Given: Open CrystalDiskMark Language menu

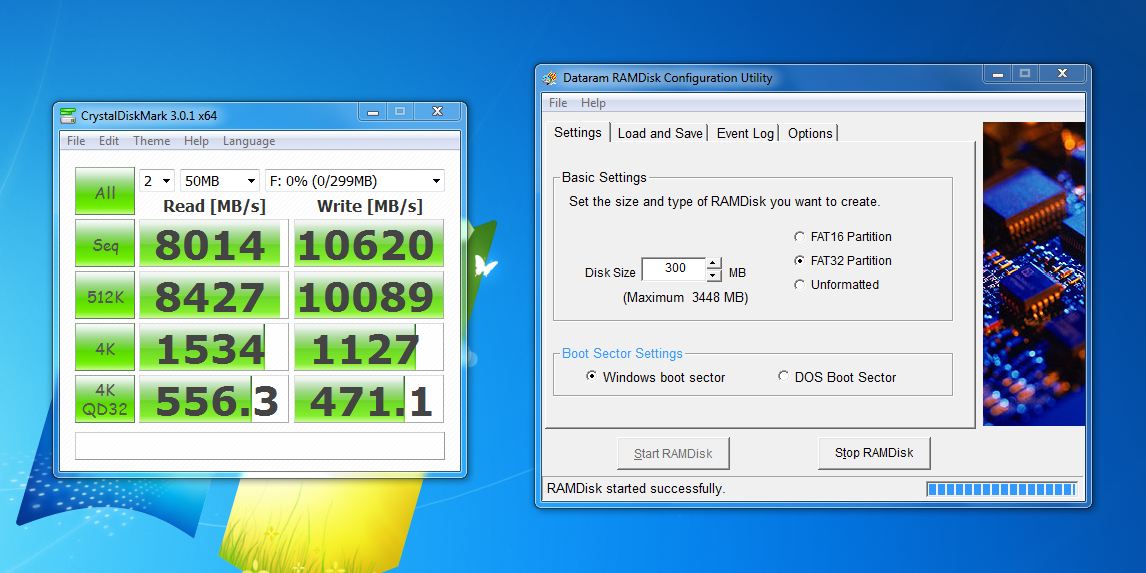Looking at the screenshot, I should 249,141.
